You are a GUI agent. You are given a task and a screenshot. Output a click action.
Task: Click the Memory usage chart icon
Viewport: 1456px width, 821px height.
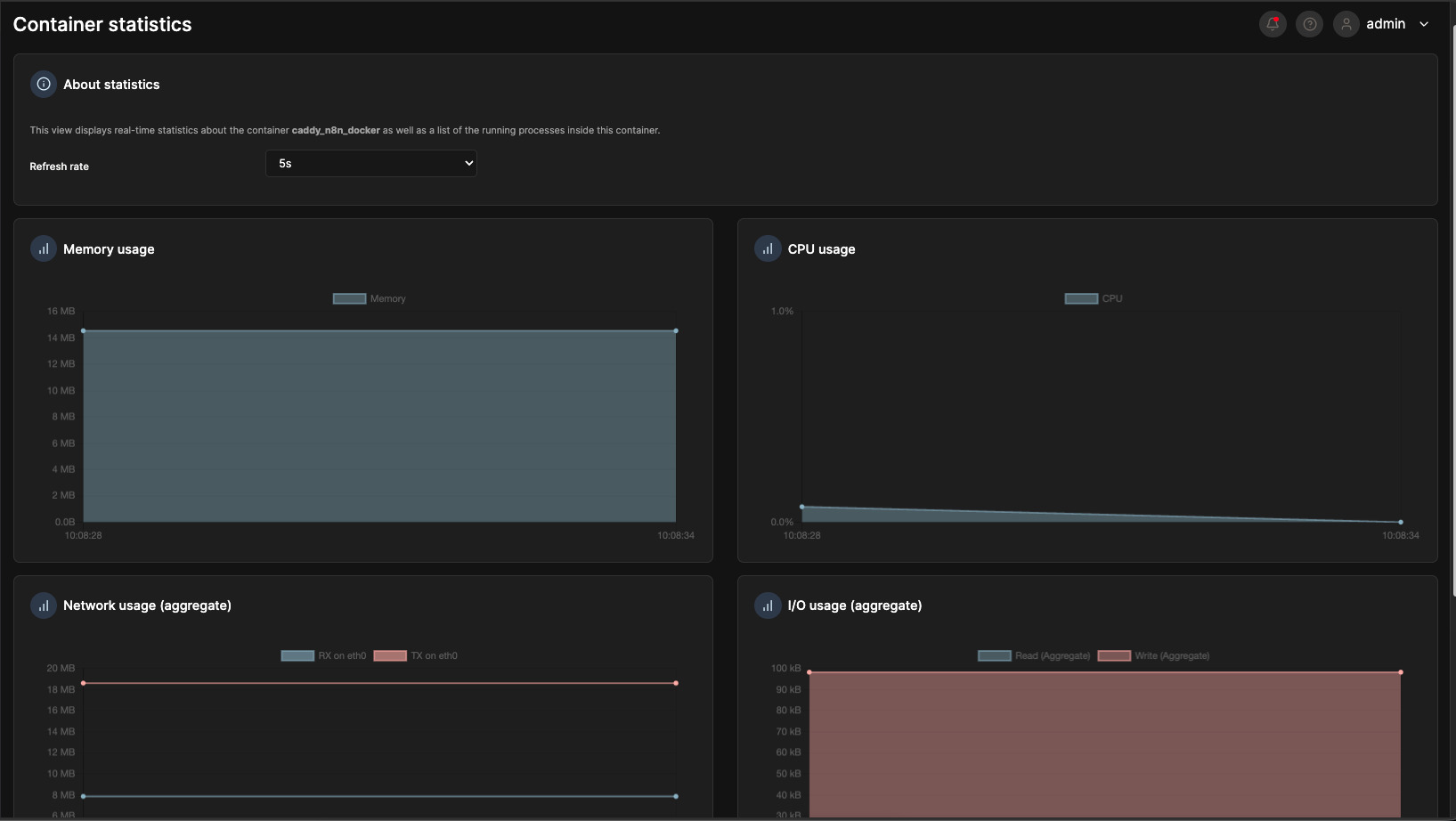coord(44,249)
